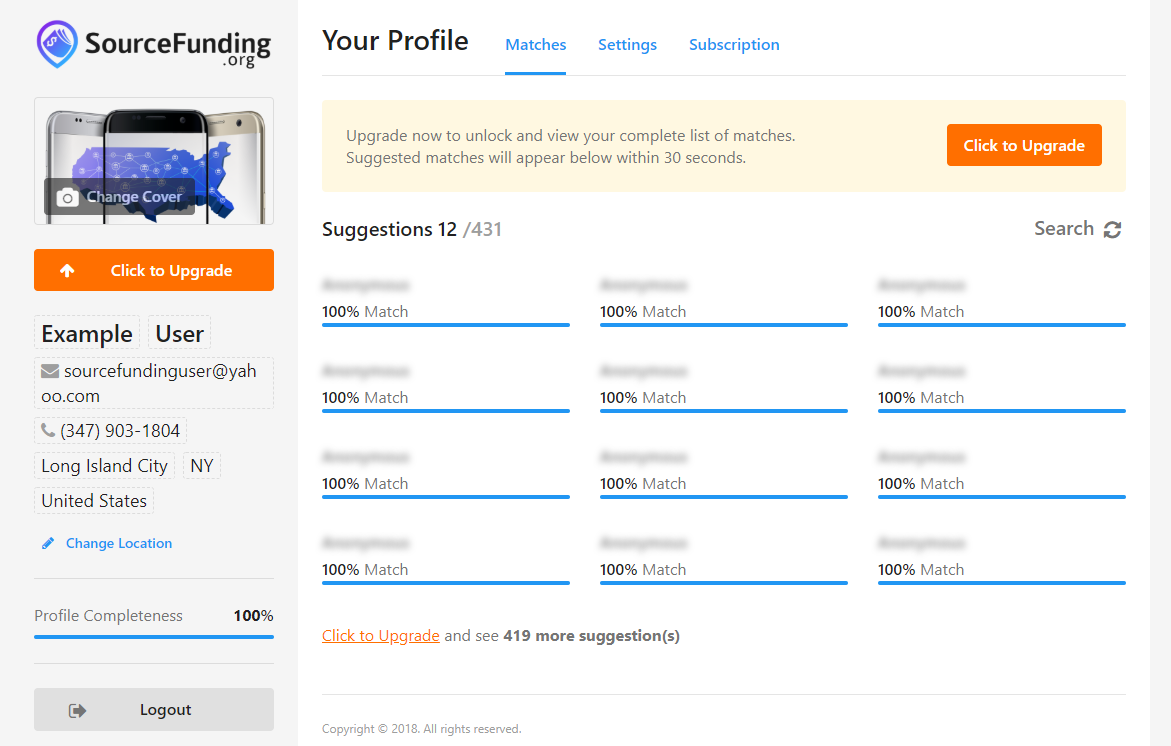1171x746 pixels.
Task: Click the Example first name field
Action: click(x=87, y=334)
